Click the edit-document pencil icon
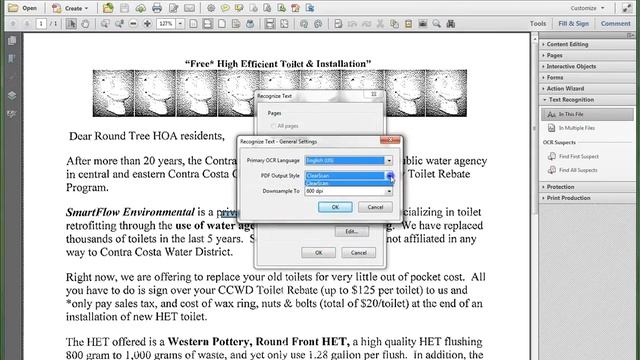This screenshot has height=360, width=640. (173, 8)
